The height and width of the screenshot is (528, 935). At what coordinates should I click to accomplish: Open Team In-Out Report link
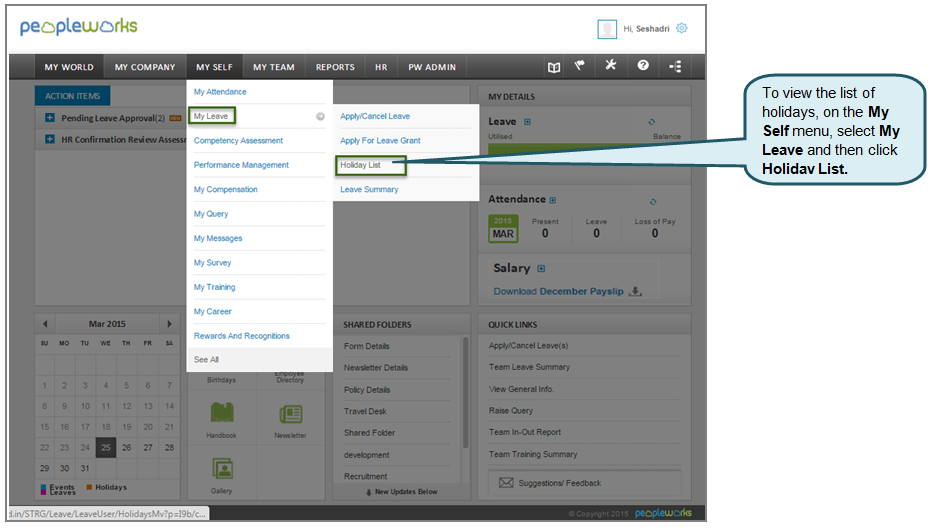pyautogui.click(x=525, y=433)
